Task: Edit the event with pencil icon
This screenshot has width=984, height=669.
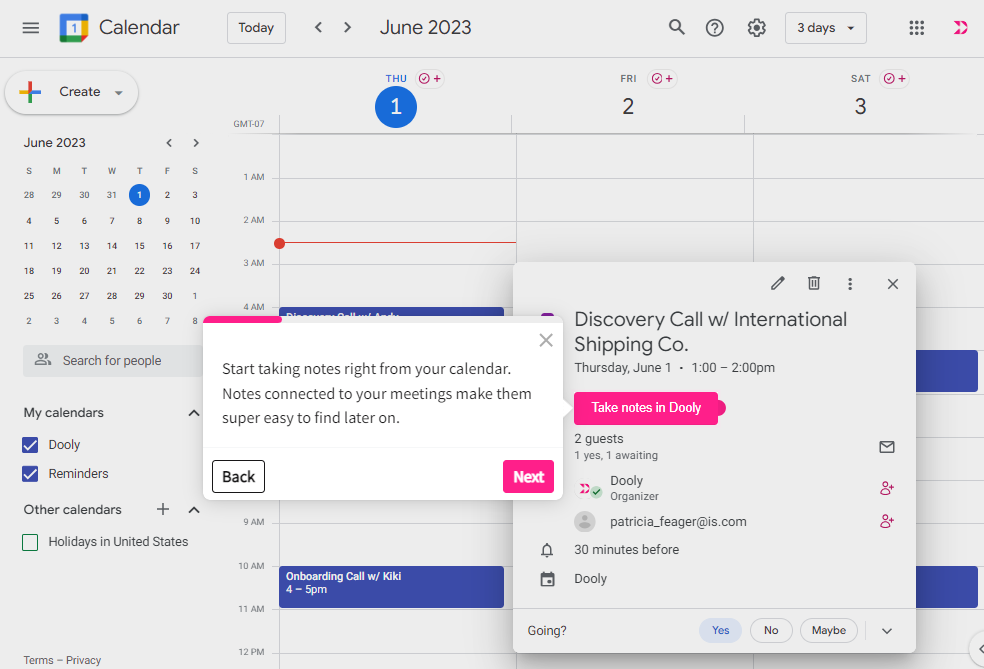Action: coord(778,284)
